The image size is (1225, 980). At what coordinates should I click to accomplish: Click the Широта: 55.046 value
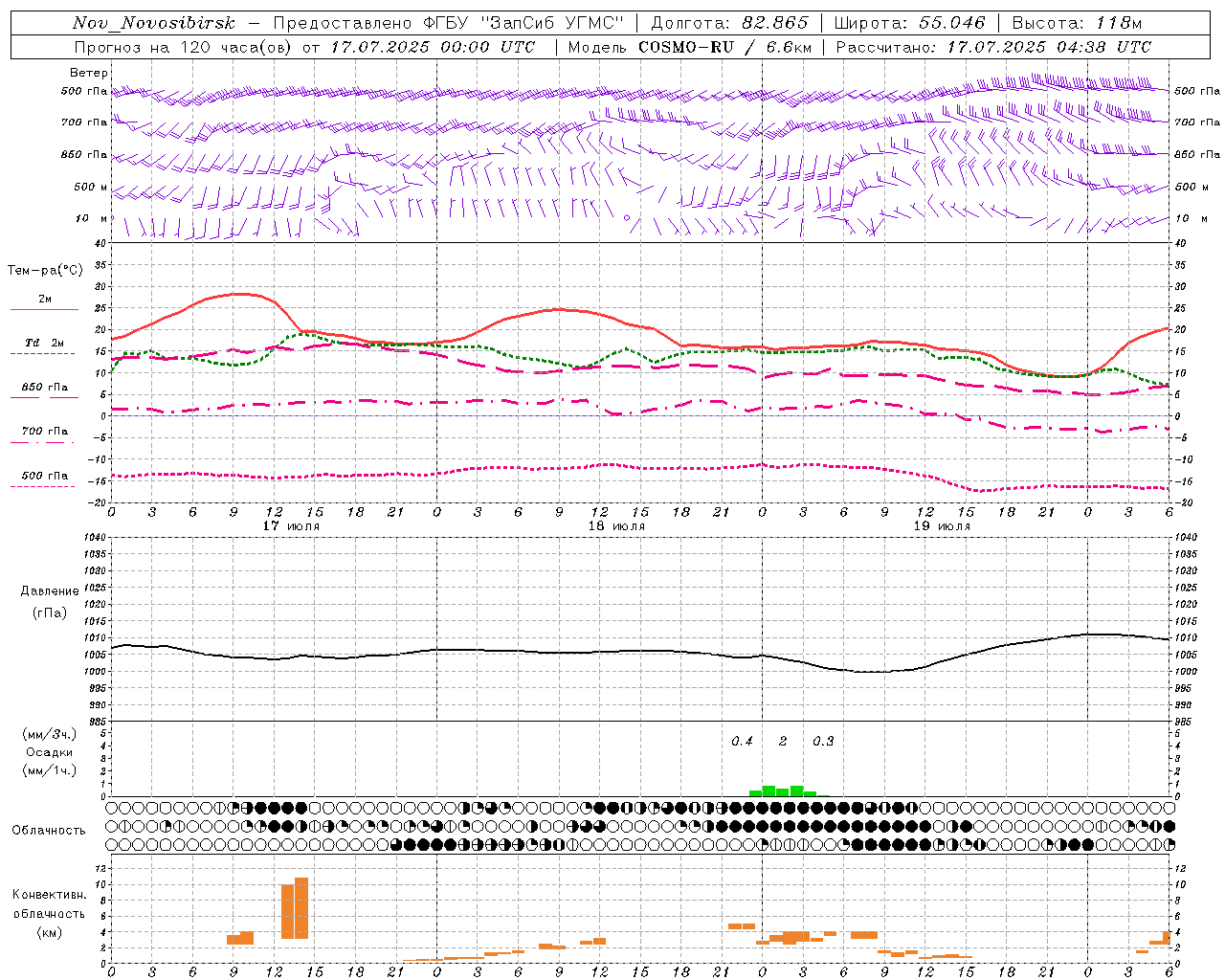[909, 23]
